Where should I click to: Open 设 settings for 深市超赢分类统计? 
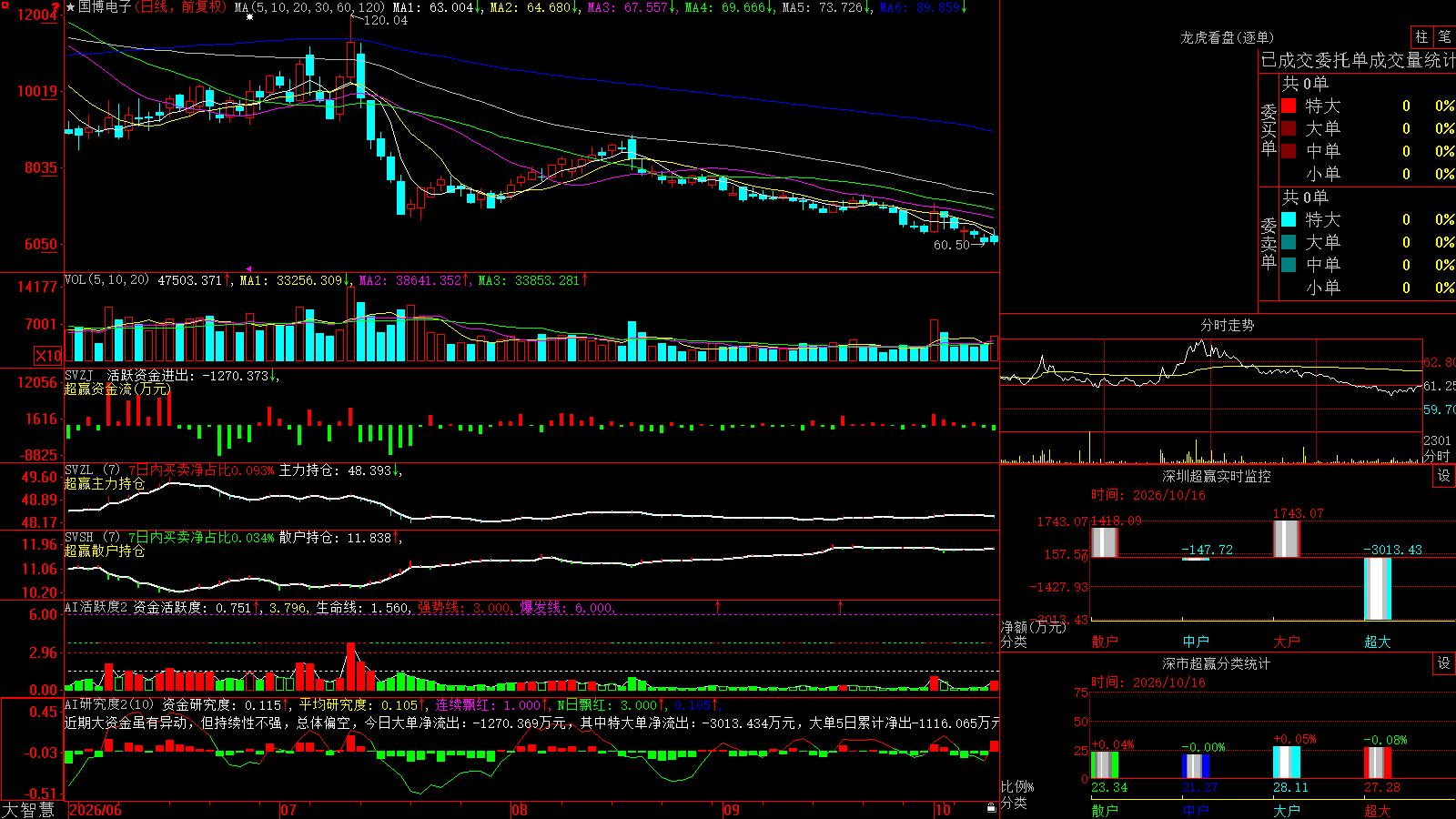coord(1444,663)
